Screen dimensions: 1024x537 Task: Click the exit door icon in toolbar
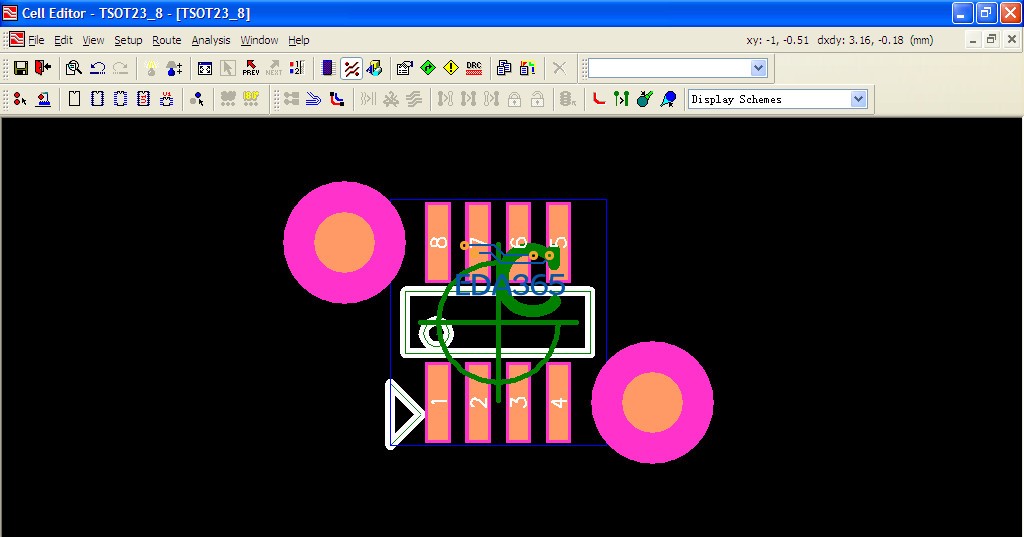43,68
